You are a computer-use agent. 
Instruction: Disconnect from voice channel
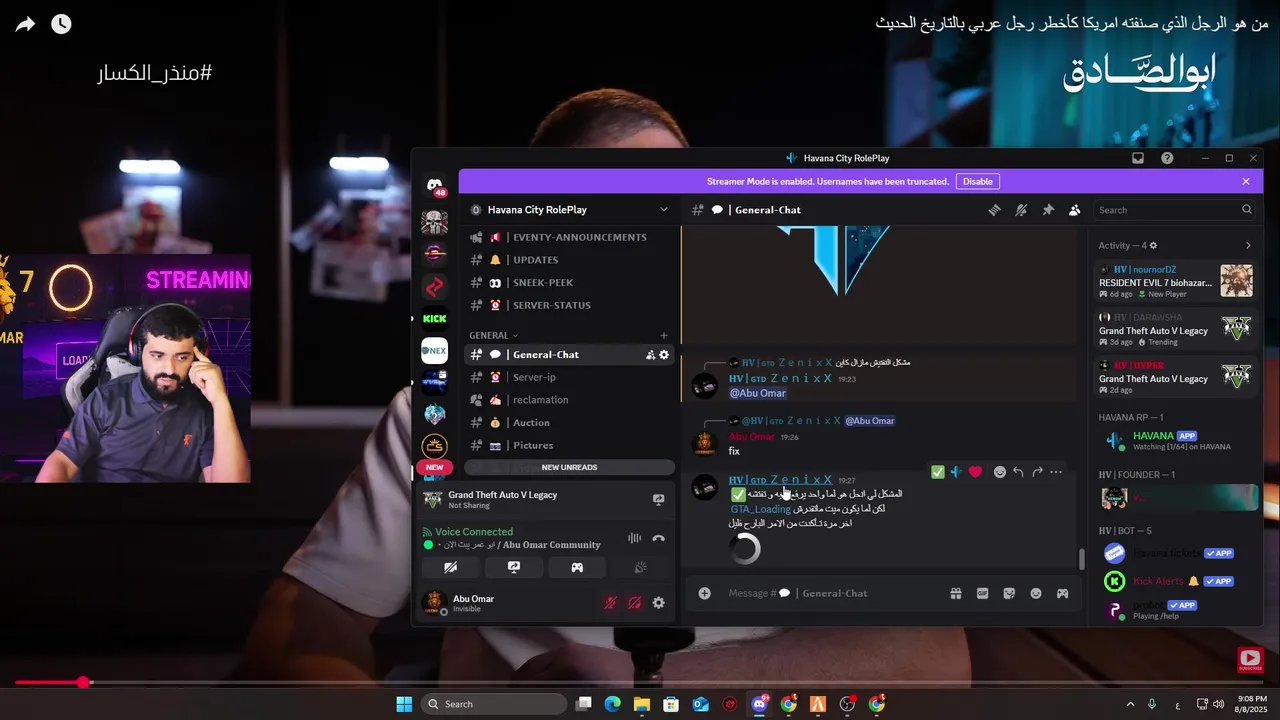659,538
